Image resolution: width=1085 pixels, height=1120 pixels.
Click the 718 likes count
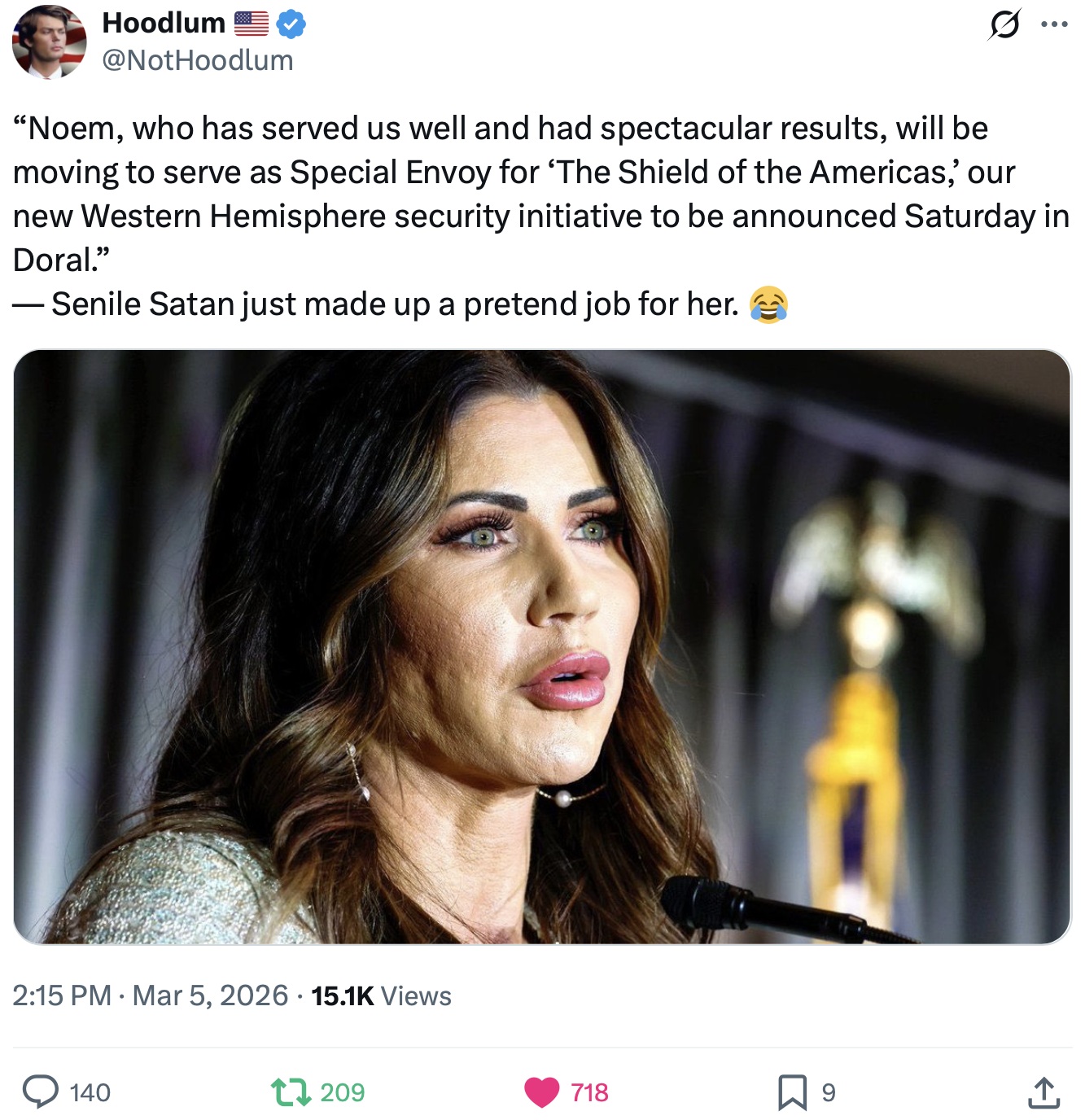590,1092
